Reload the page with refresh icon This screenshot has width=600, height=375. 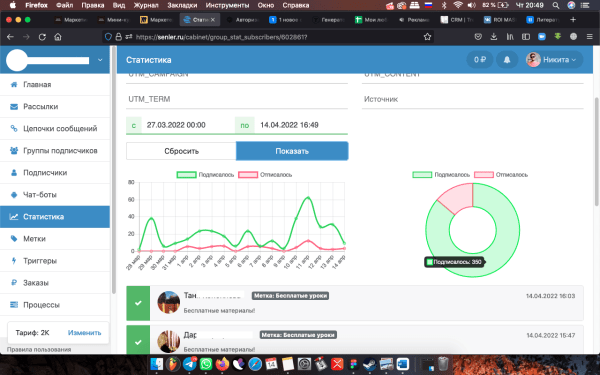[x=42, y=37]
